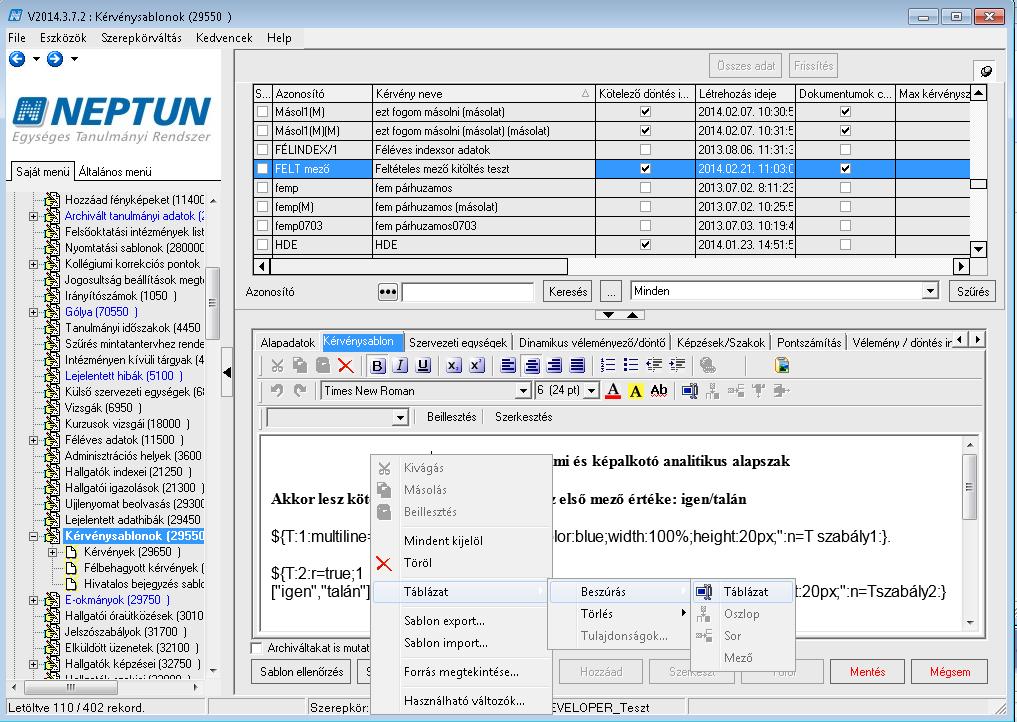
Task: Tick the checkbox of row femp0703
Action: pyautogui.click(x=262, y=226)
